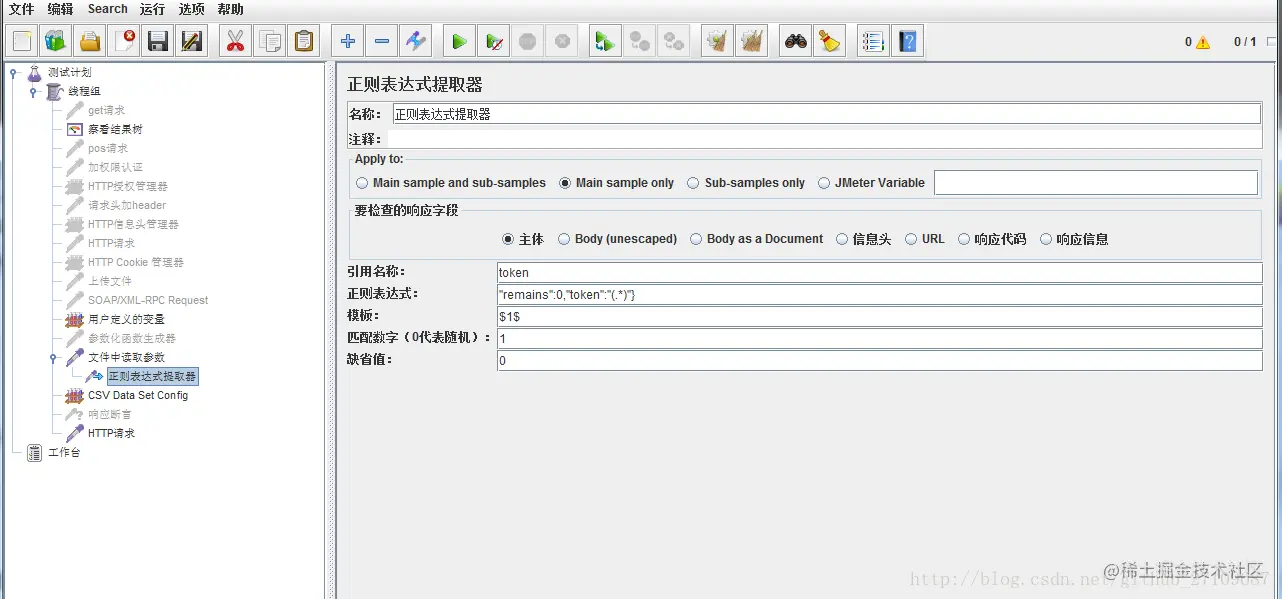Open the Search menu
The height and width of the screenshot is (599, 1282).
coord(108,9)
